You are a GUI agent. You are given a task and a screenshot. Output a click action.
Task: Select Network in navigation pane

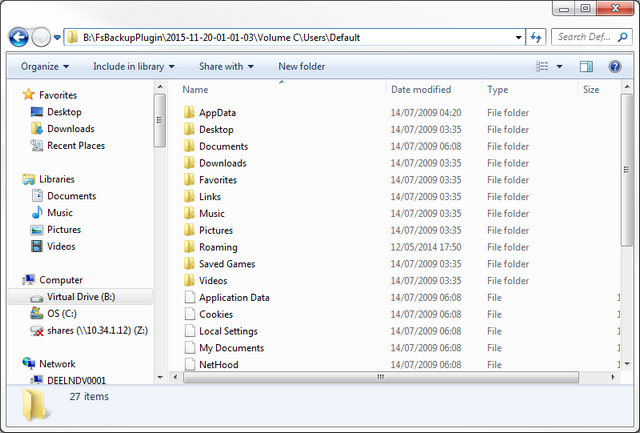click(49, 364)
